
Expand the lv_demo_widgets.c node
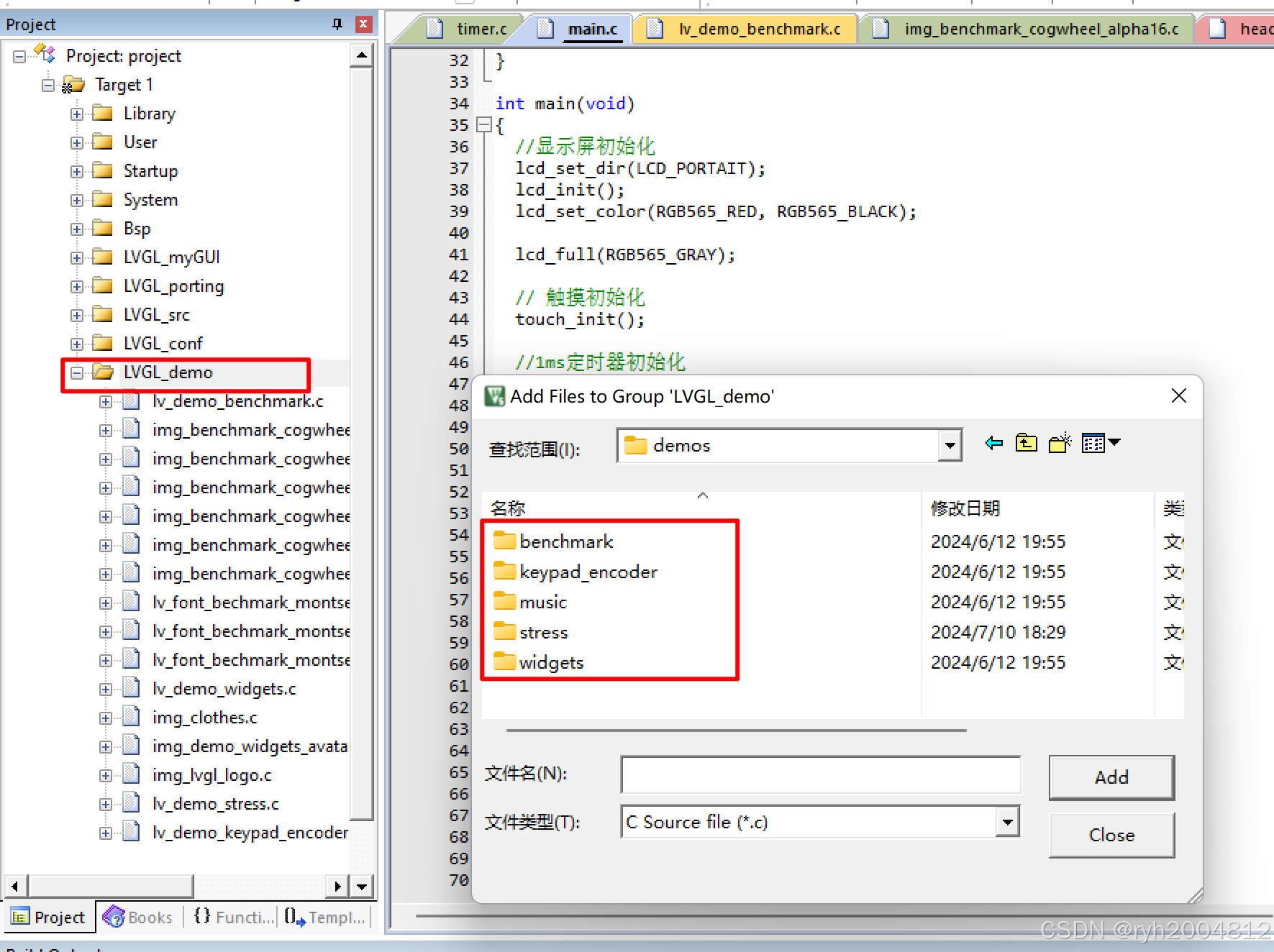tap(106, 688)
